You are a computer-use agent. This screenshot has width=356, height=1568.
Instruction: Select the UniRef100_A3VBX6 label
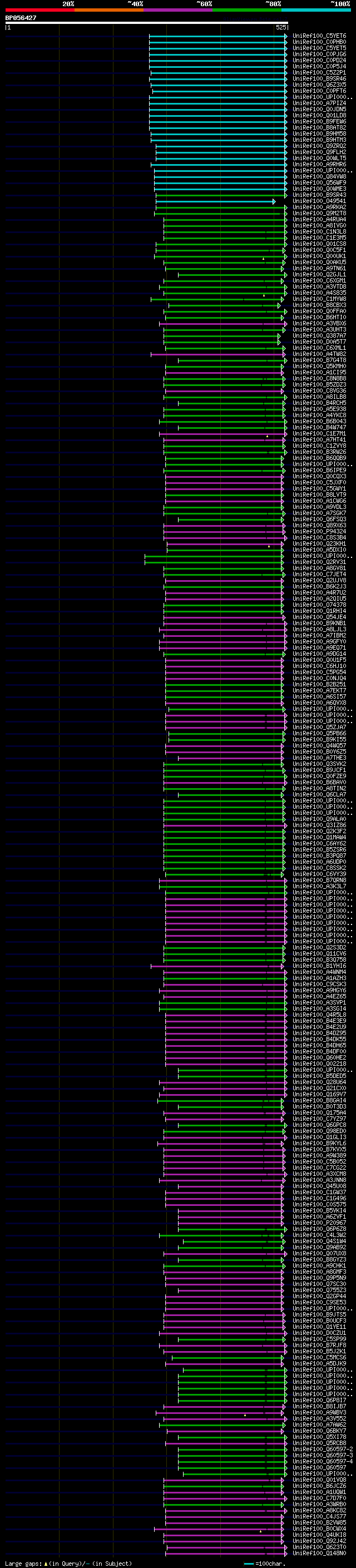319,323
